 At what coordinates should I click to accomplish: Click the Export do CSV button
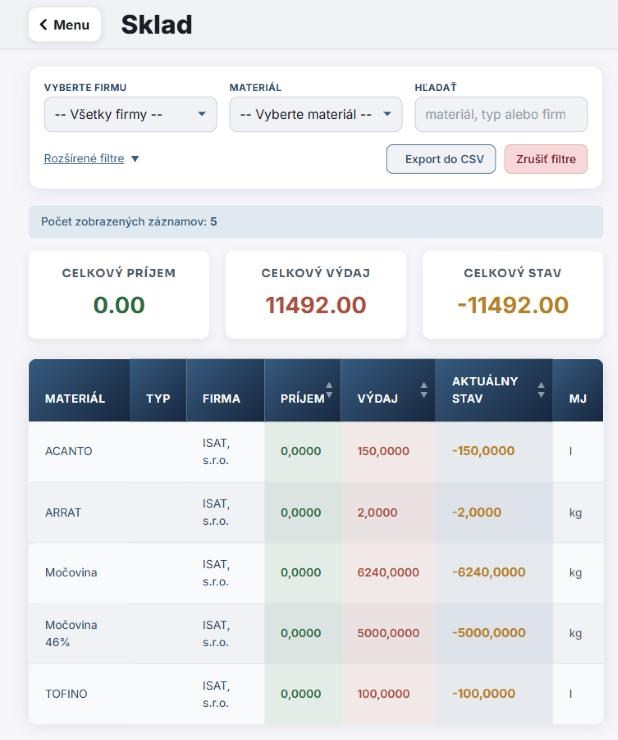point(441,159)
